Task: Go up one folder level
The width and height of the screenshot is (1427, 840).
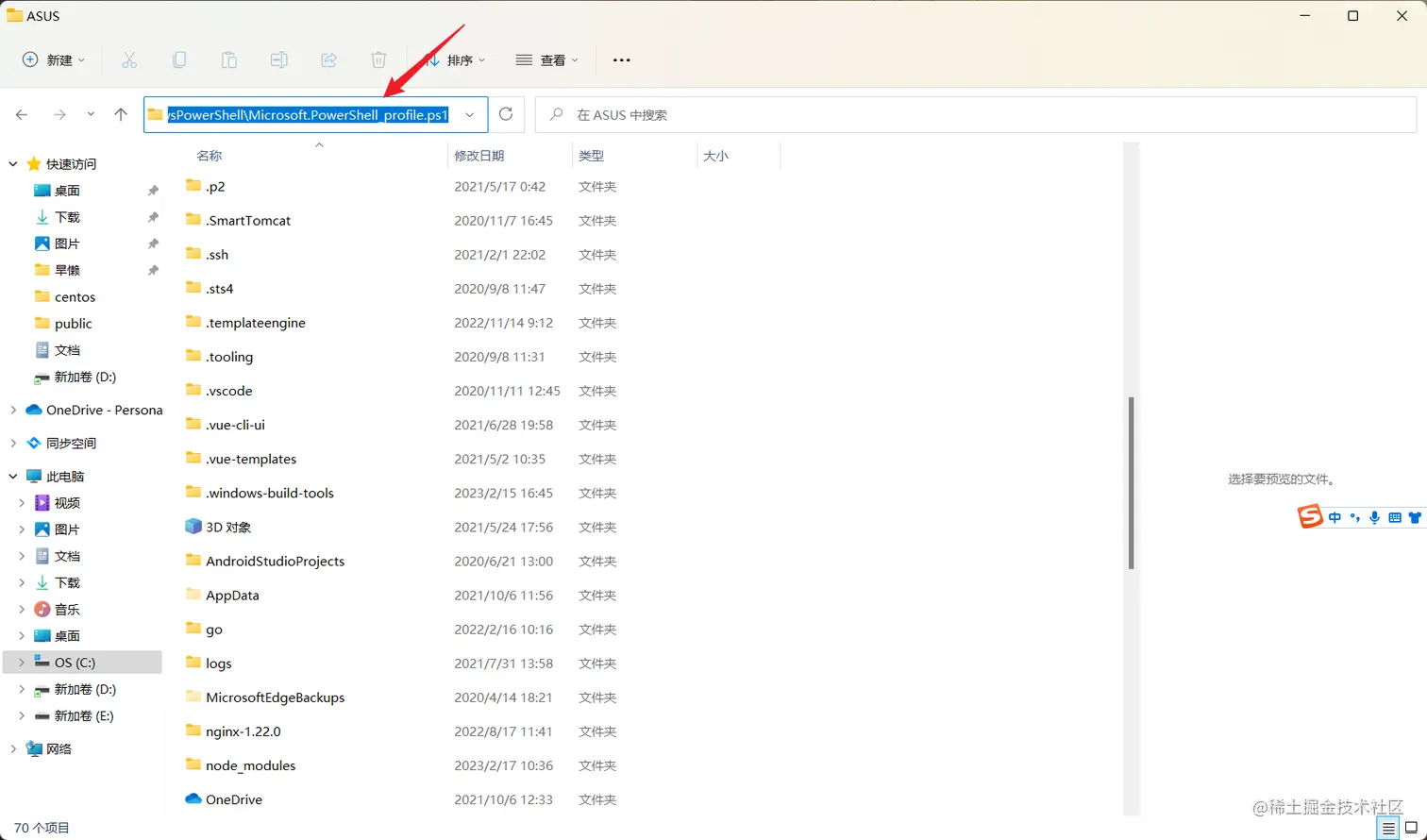Action: 121,114
